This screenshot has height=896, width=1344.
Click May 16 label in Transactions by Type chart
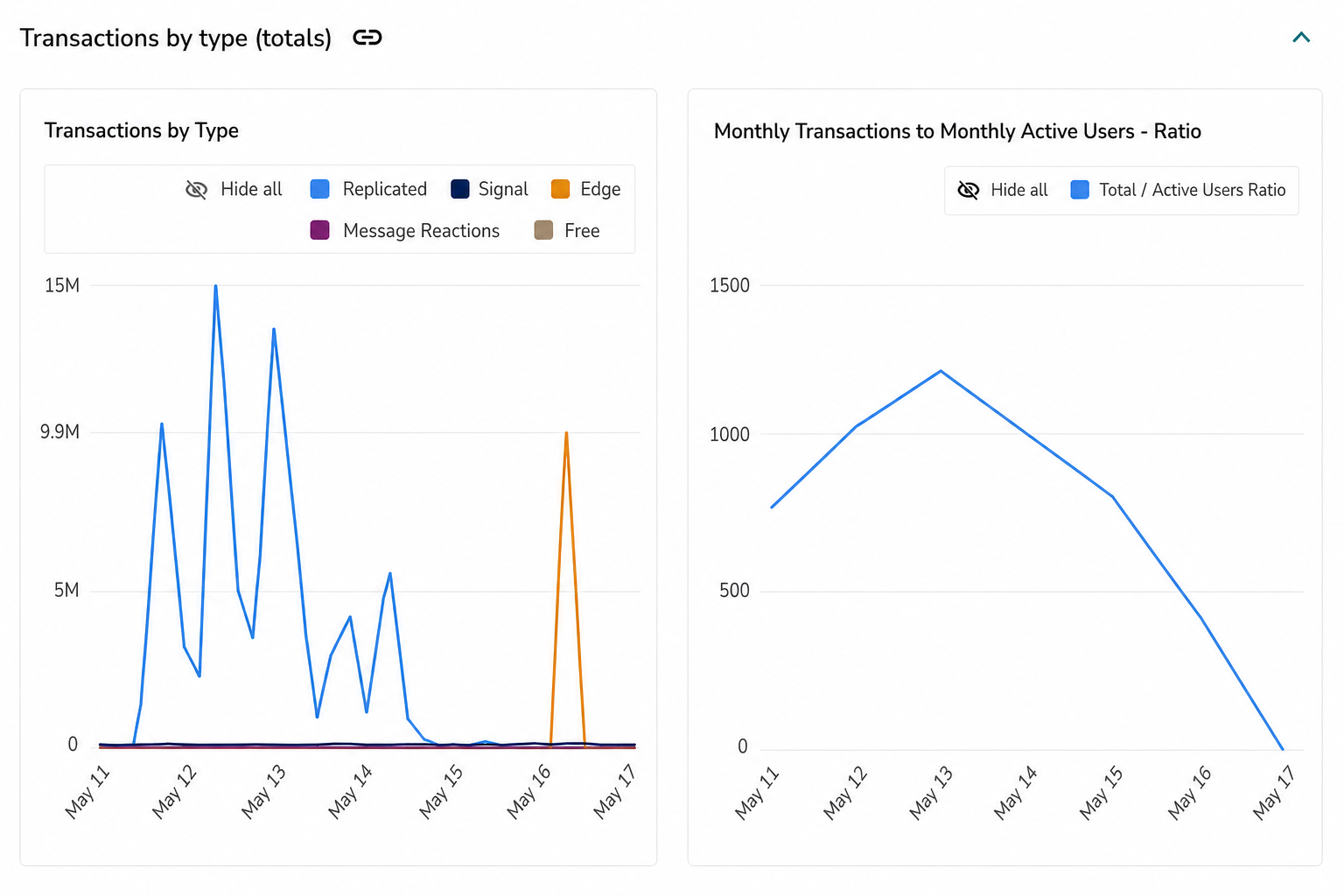coord(528,792)
